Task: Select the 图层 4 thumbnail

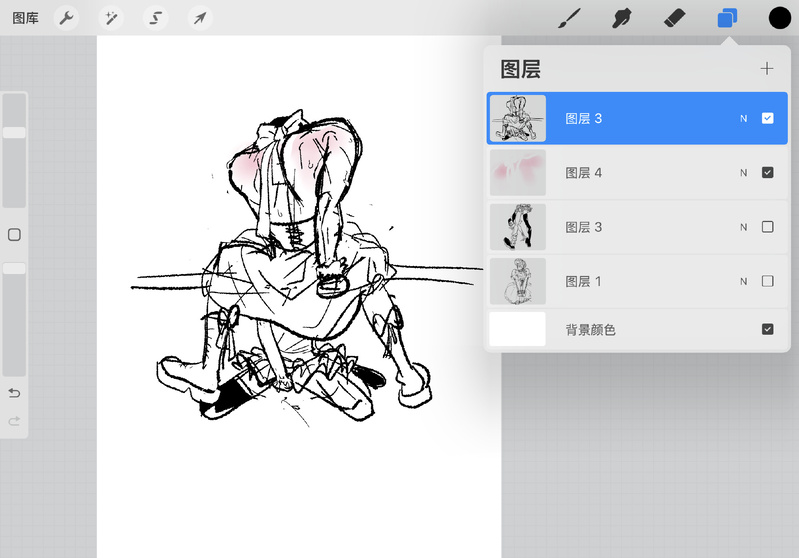Action: click(518, 173)
